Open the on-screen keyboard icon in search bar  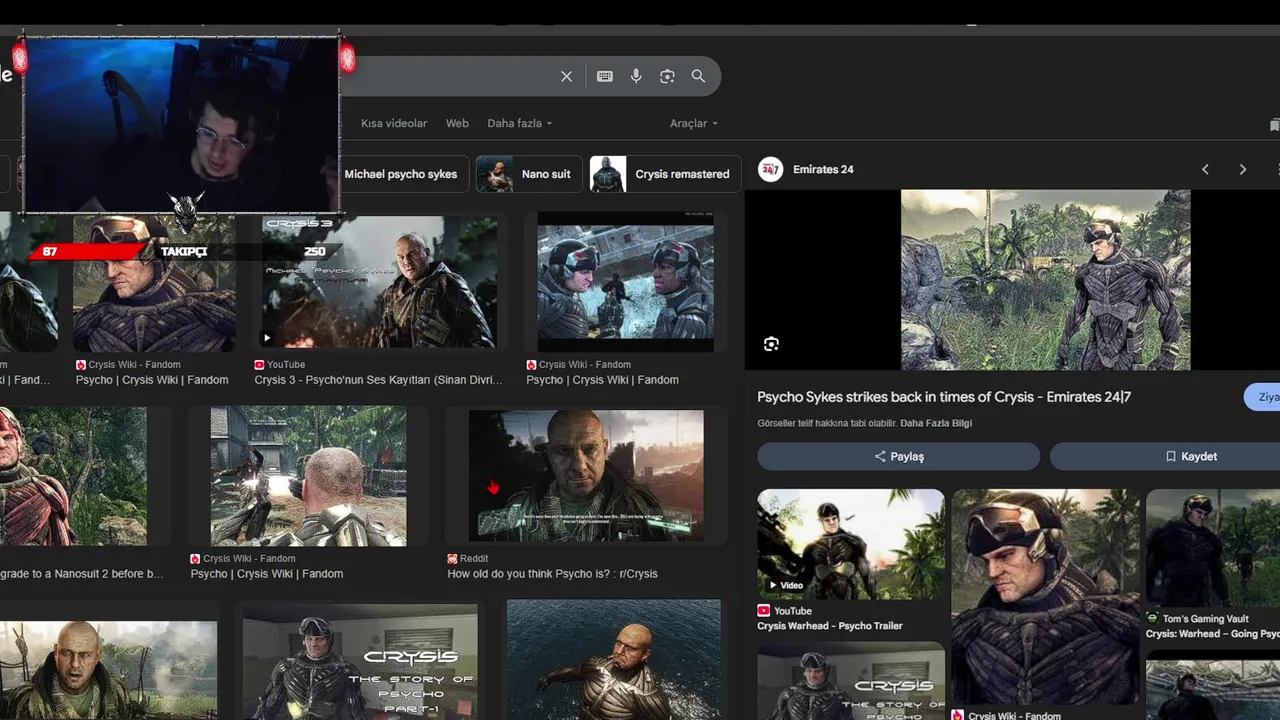tap(605, 76)
